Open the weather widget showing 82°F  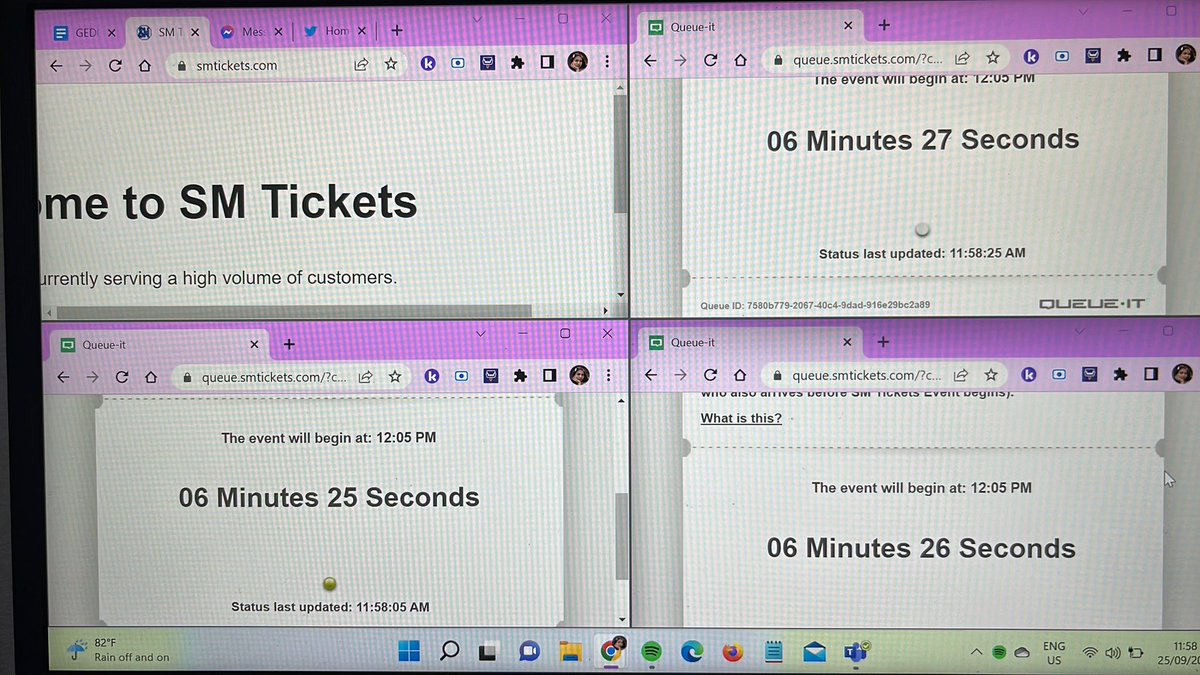point(120,650)
